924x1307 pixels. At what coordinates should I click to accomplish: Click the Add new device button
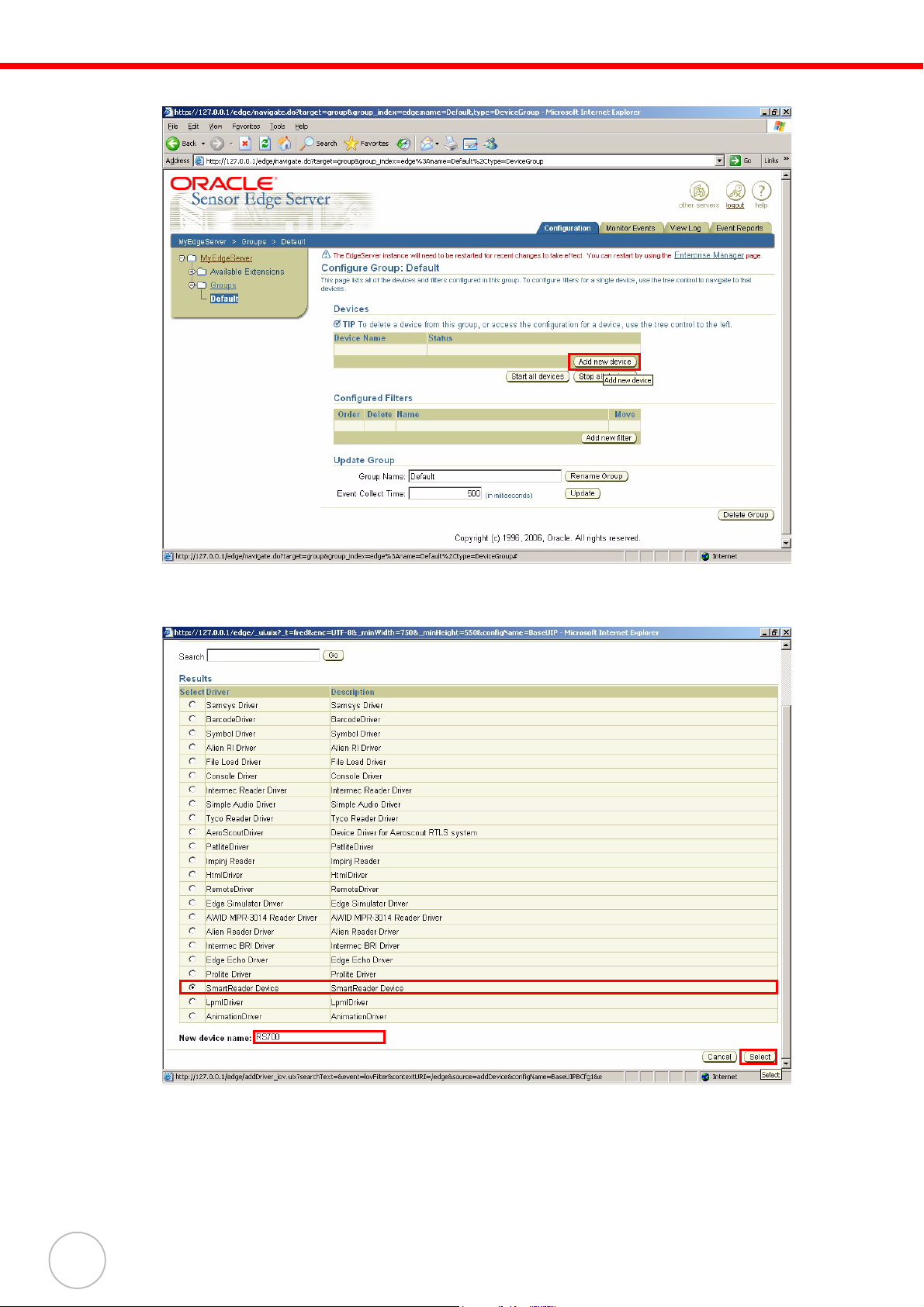pyautogui.click(x=605, y=361)
